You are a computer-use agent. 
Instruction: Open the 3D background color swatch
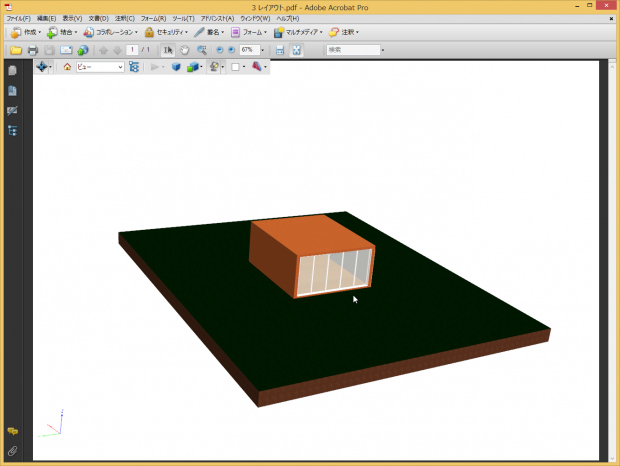click(x=235, y=67)
